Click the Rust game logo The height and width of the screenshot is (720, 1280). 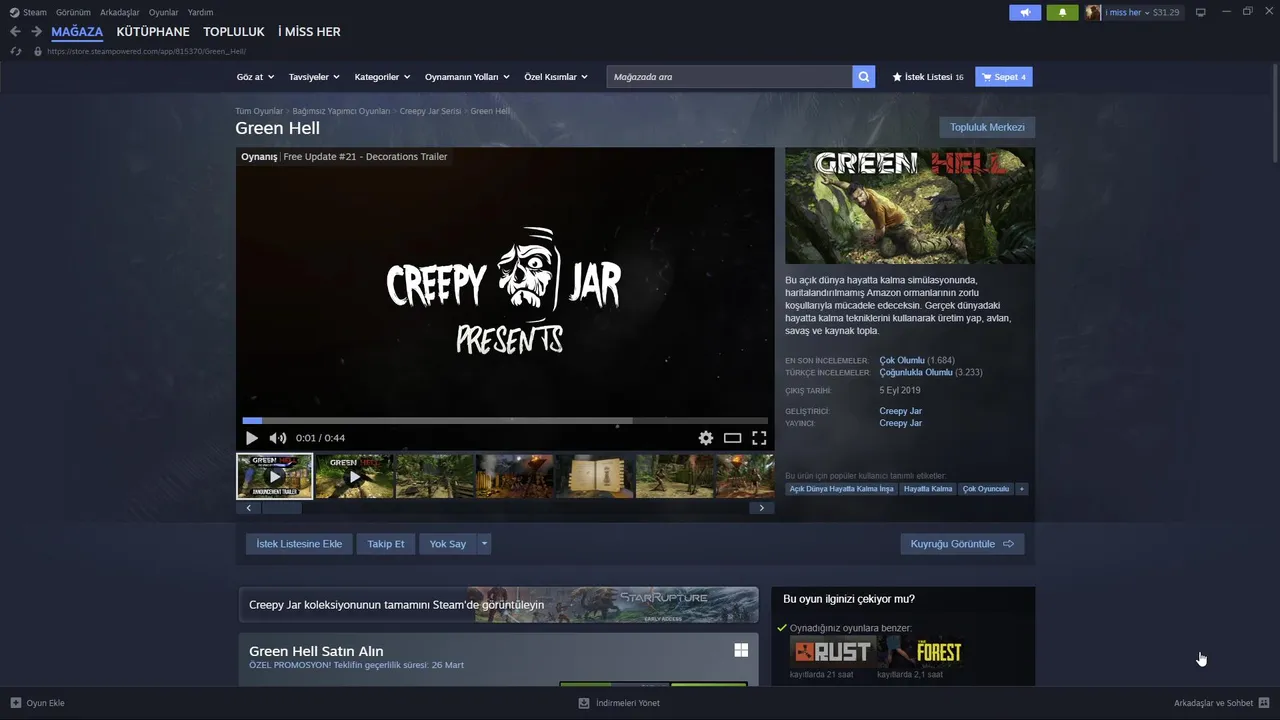(831, 652)
